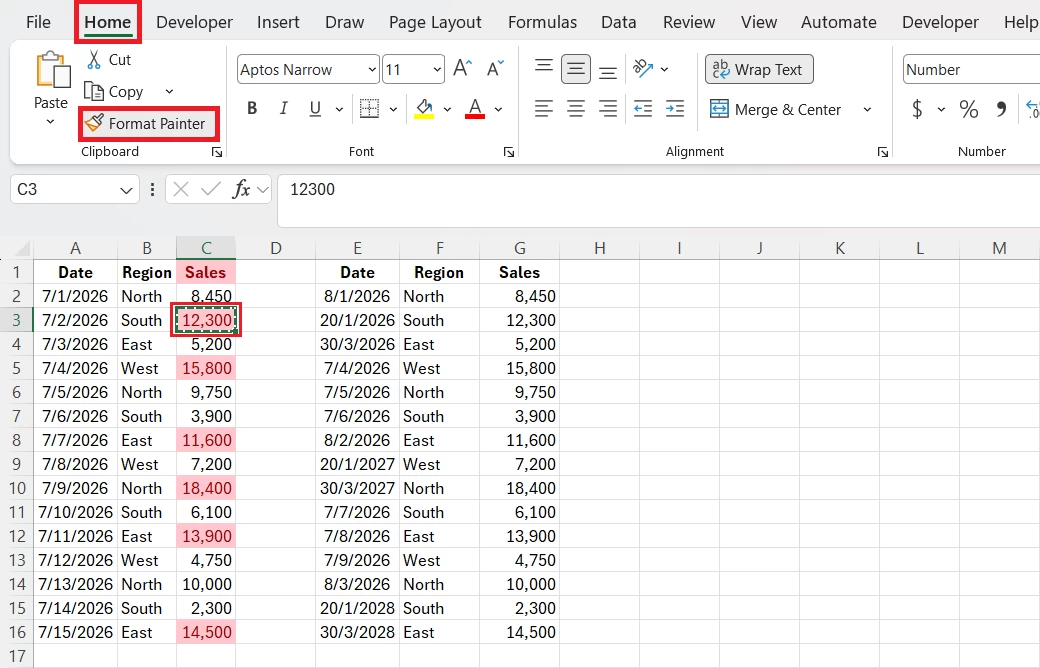The height and width of the screenshot is (668, 1040).
Task: Click the fx Insert Function icon
Action: [x=241, y=190]
